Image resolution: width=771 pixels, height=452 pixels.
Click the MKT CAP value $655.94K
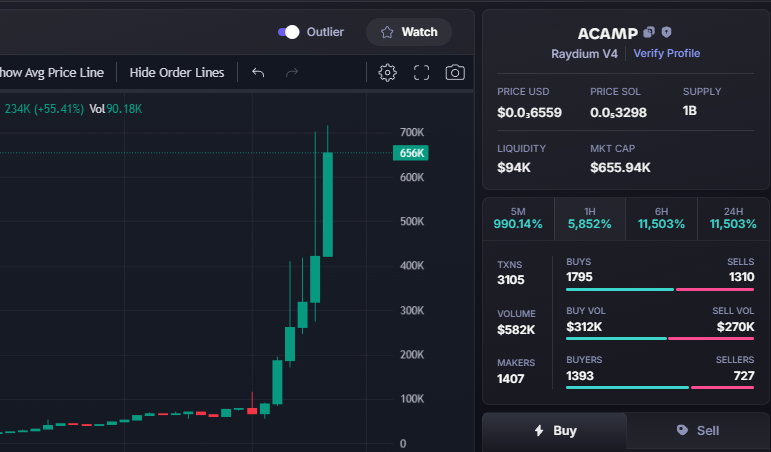click(620, 168)
